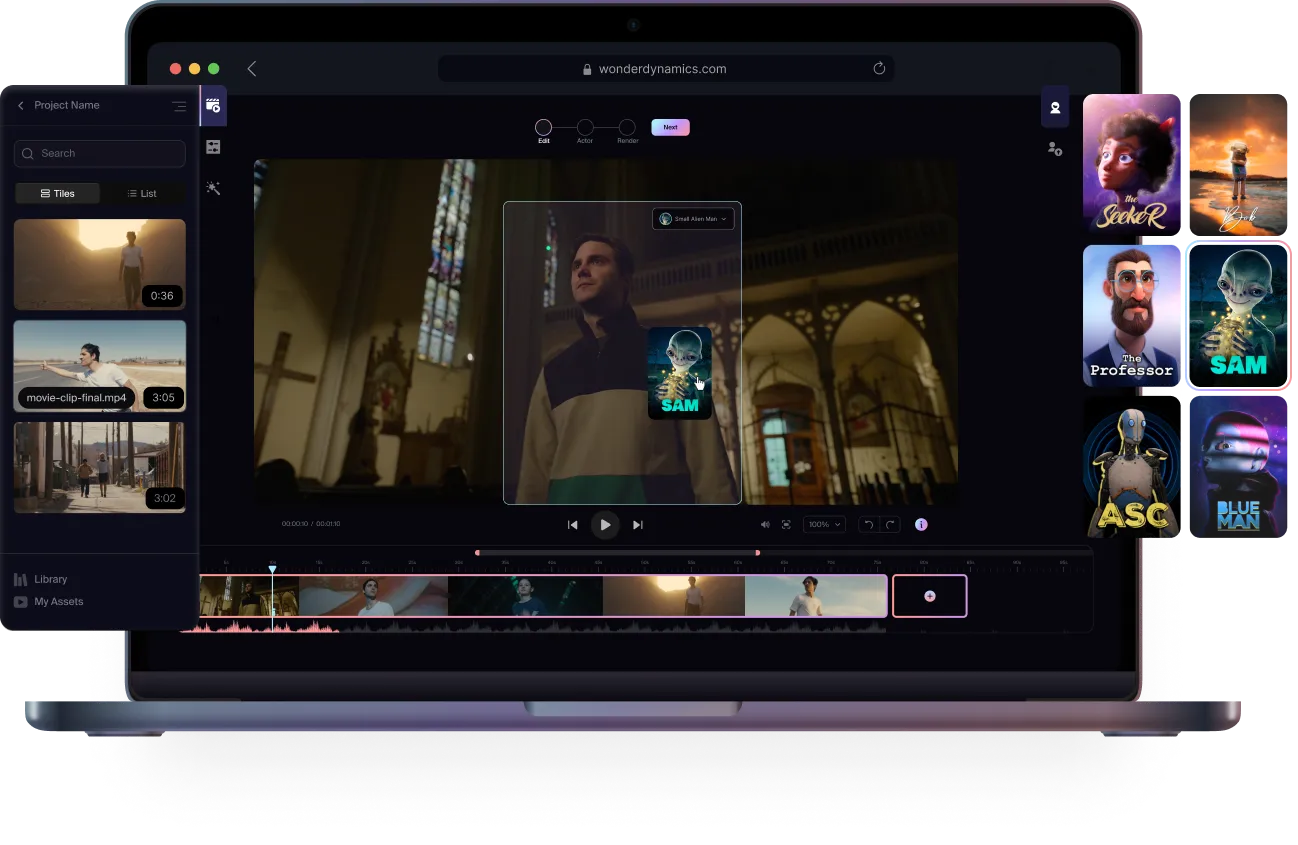Expand the Small Alien Man dropdown
This screenshot has height=845, width=1298.
pyautogui.click(x=694, y=218)
